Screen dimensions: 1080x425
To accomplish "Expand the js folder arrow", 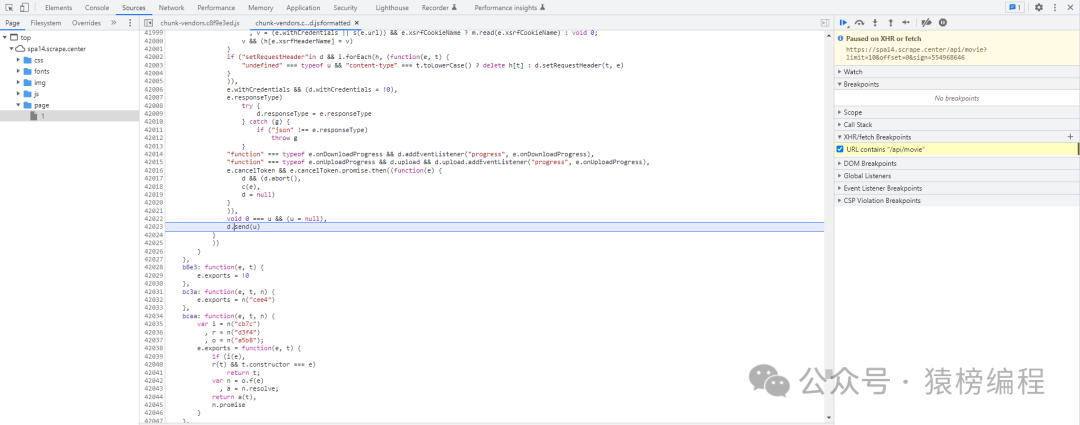I will [19, 94].
